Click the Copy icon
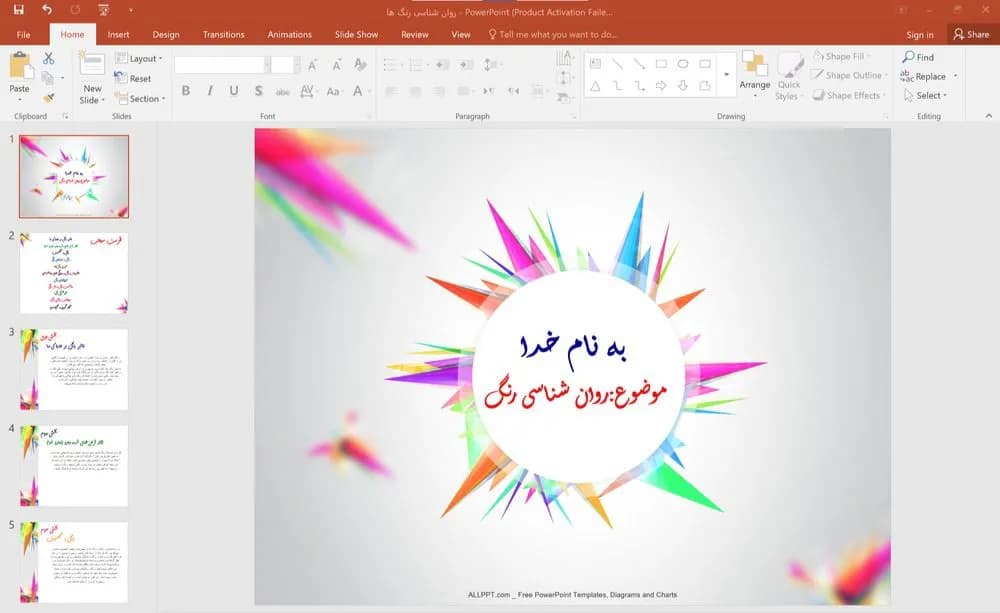Screen dimensions: 1000x613 (x=47, y=78)
